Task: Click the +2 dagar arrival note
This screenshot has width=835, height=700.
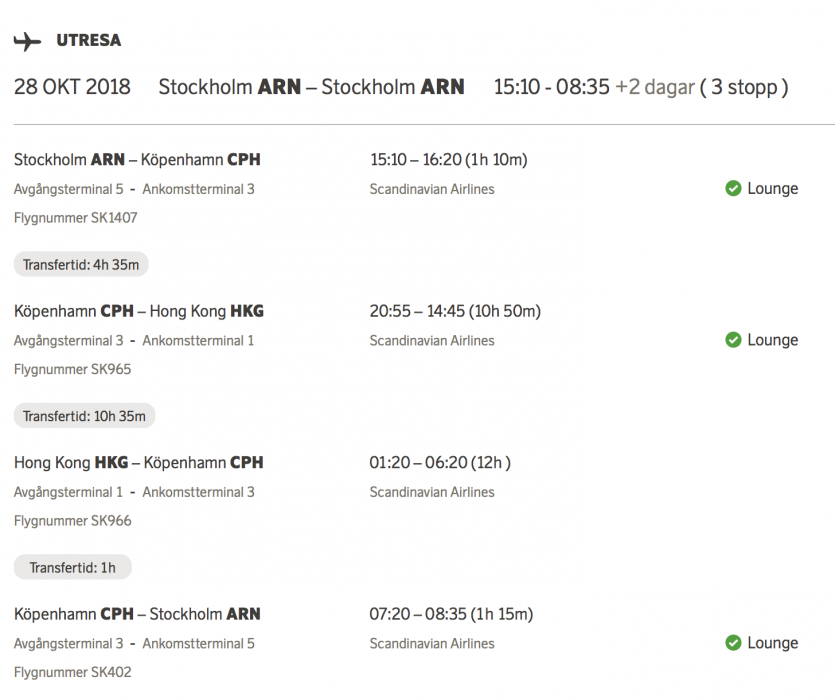Action: (654, 87)
